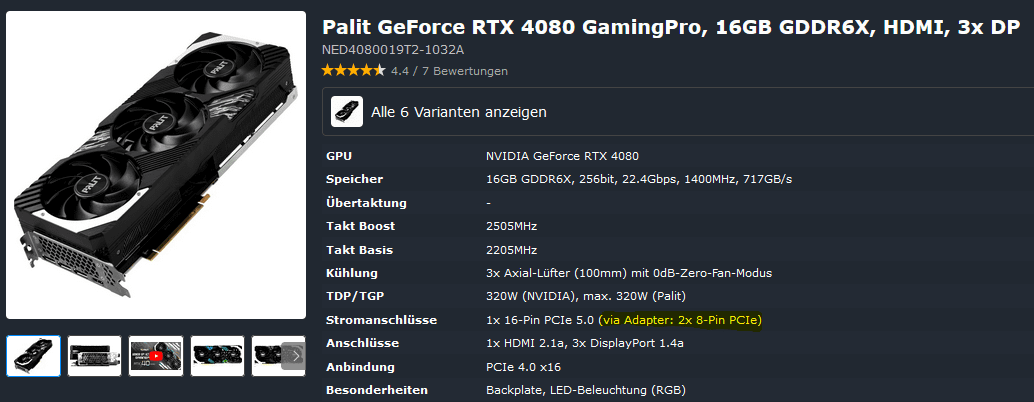Image resolution: width=1034 pixels, height=402 pixels.
Task: Click the Stromanschlüsse specification label
Action: (381, 320)
